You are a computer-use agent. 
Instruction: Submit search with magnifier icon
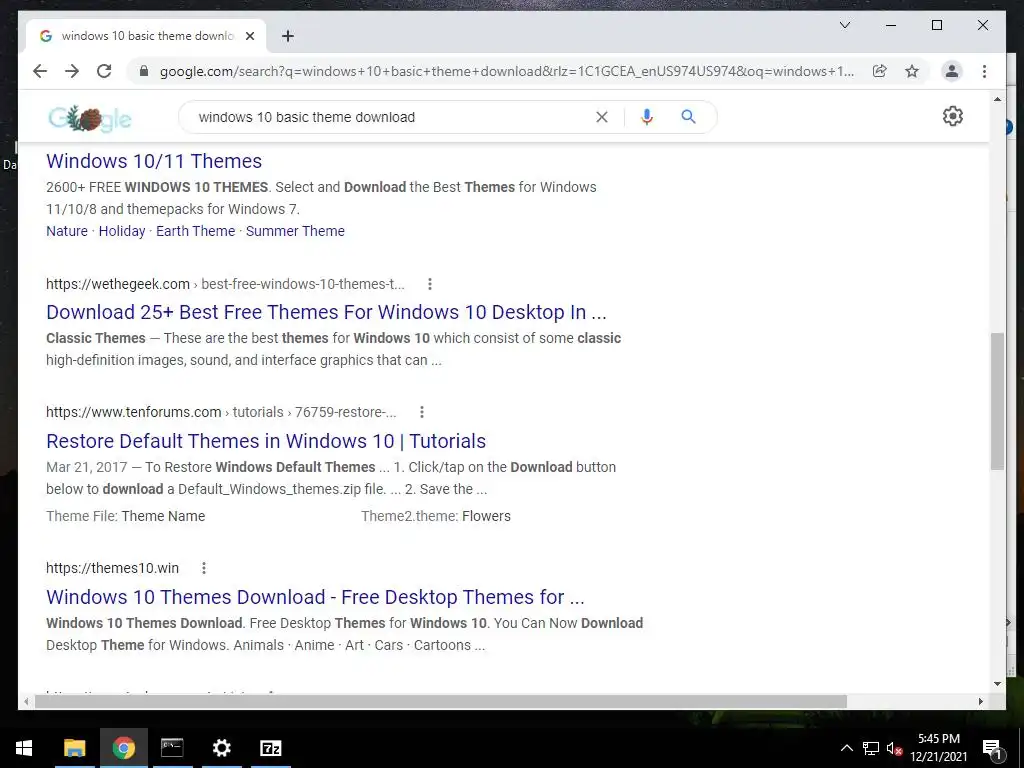pyautogui.click(x=688, y=117)
